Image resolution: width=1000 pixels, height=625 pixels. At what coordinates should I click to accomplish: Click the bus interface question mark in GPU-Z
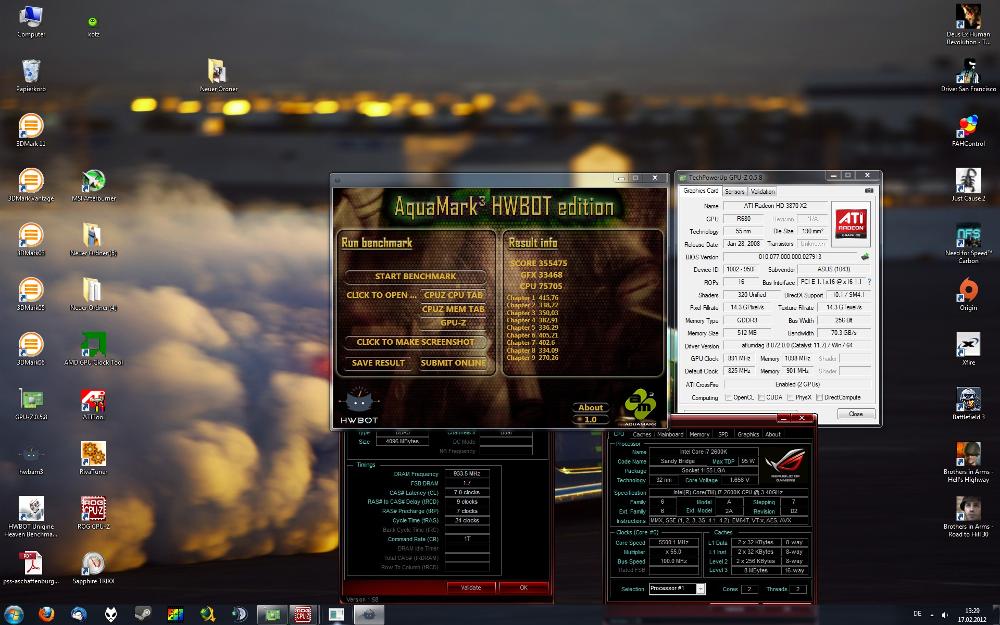pyautogui.click(x=869, y=282)
